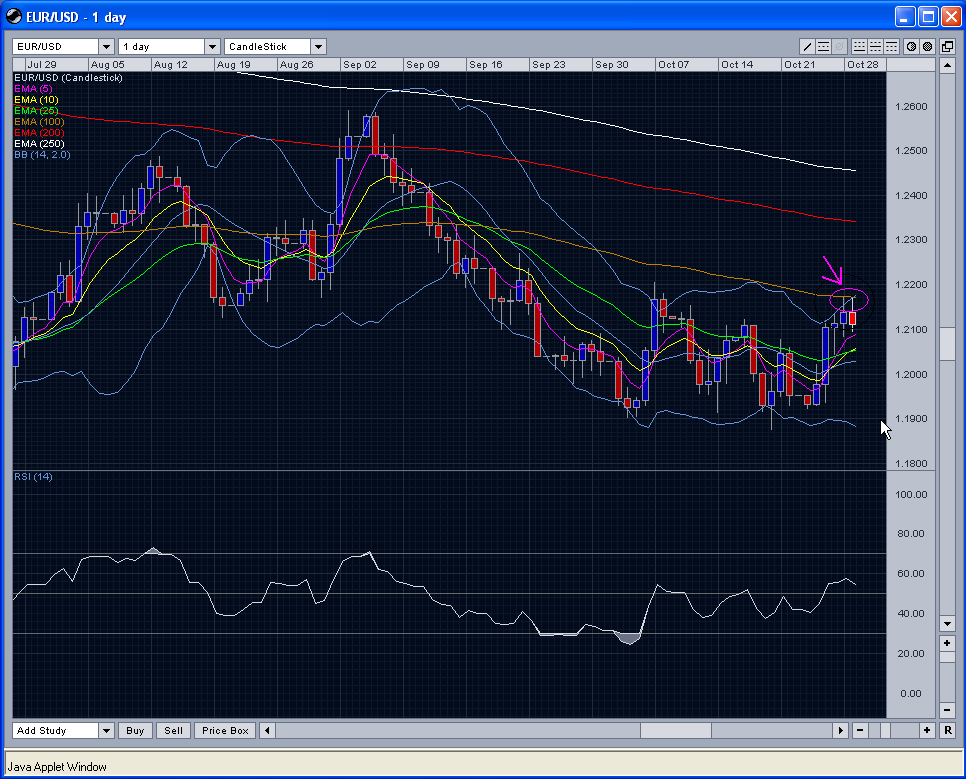Select the trend line drawing tool
Viewport: 966px width, 779px height.
click(x=807, y=46)
